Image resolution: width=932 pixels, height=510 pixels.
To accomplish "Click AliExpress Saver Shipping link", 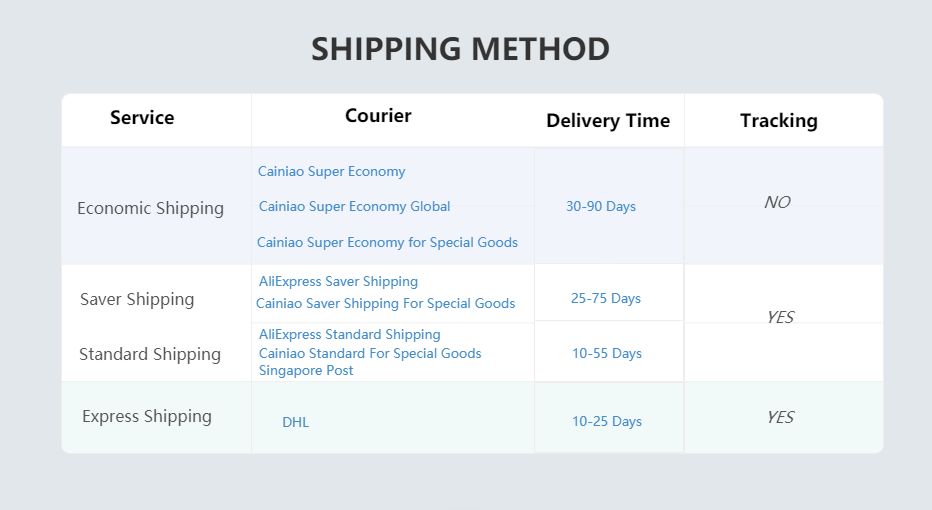I will (x=338, y=282).
